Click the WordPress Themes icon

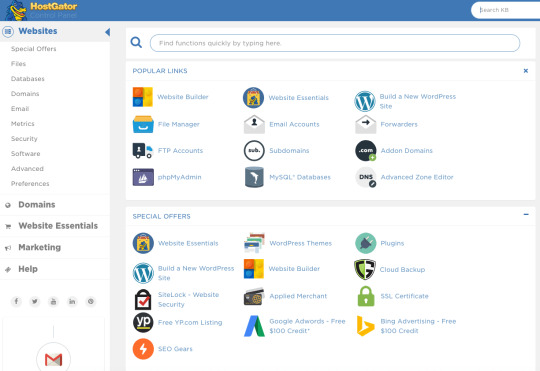point(254,243)
